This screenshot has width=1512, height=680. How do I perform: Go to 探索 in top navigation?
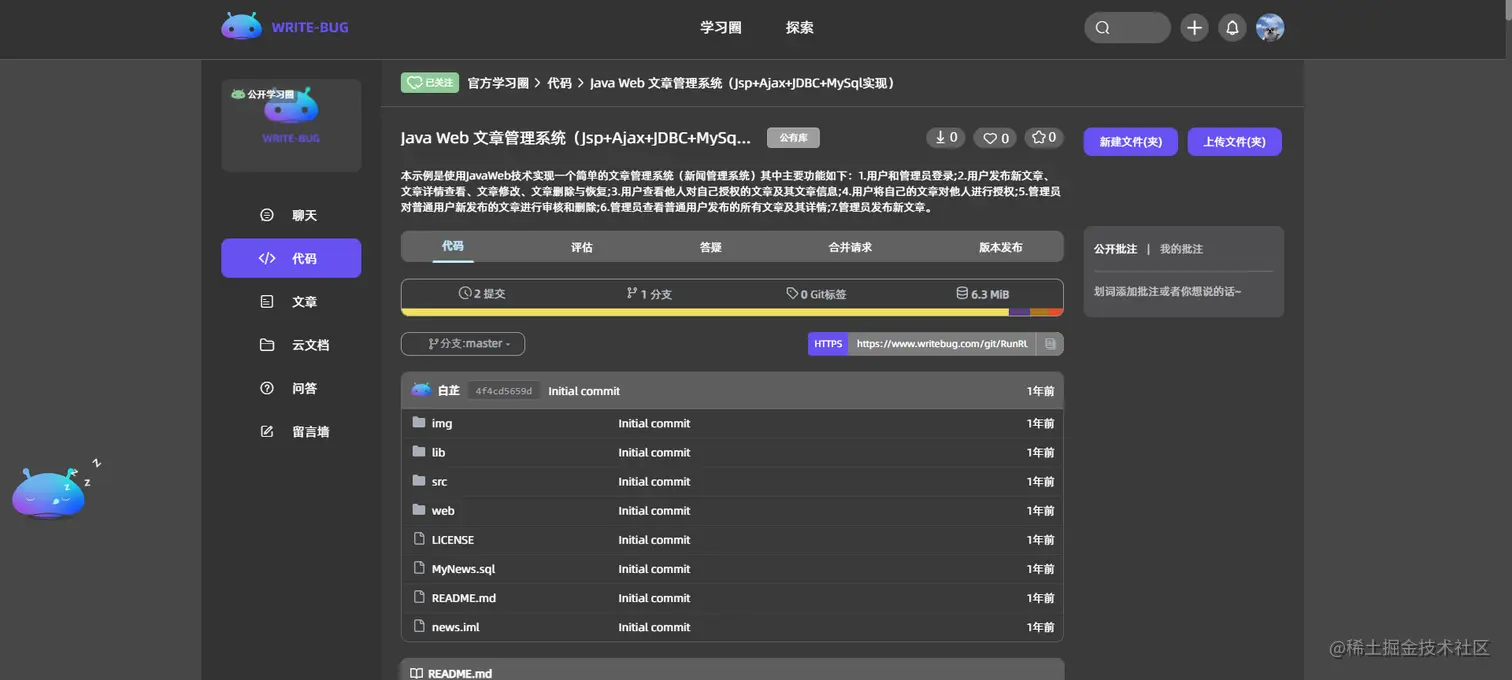point(800,28)
